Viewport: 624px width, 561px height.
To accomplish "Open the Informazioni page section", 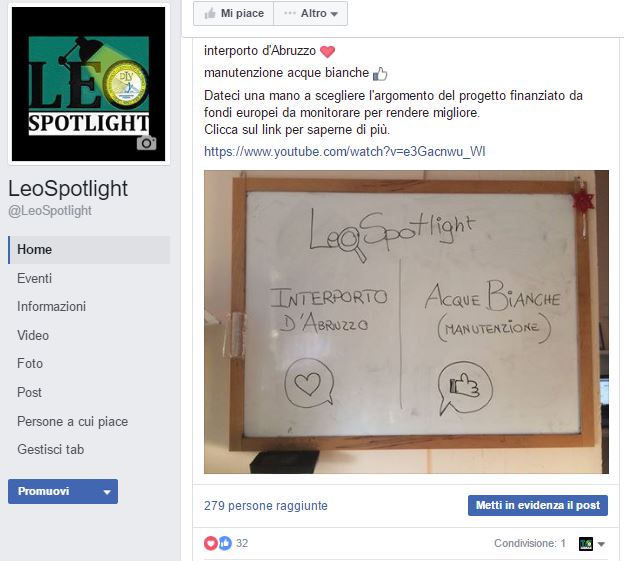I will (51, 306).
